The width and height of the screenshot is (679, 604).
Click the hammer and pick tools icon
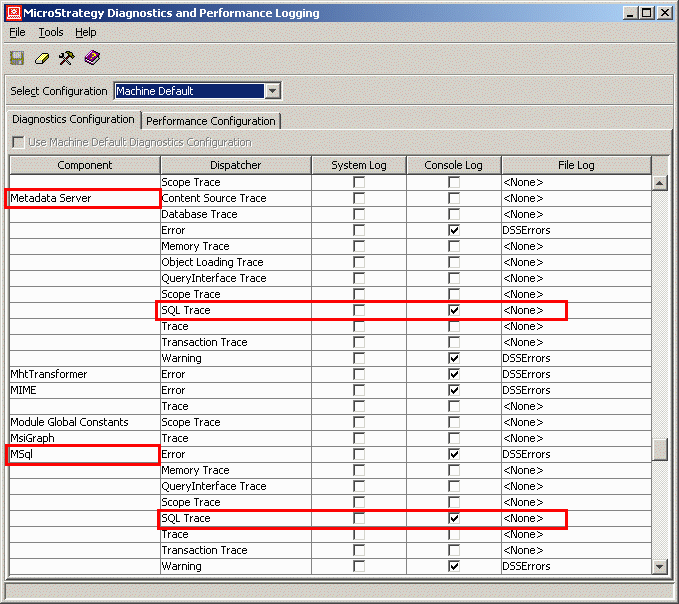pos(67,58)
